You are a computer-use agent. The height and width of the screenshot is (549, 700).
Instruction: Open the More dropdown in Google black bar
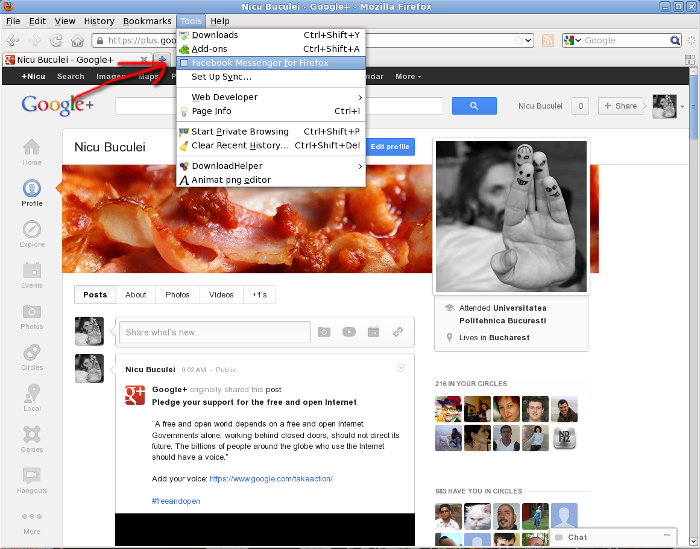[408, 76]
